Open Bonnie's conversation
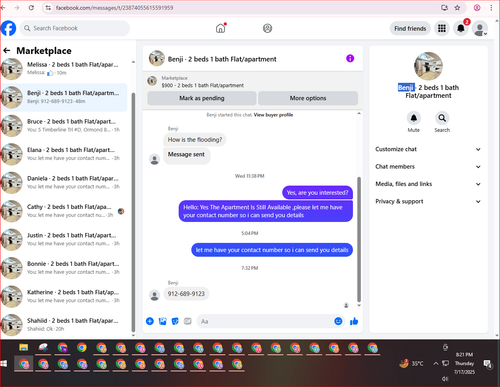Viewport: 500px width, 387px height. [x=64, y=268]
